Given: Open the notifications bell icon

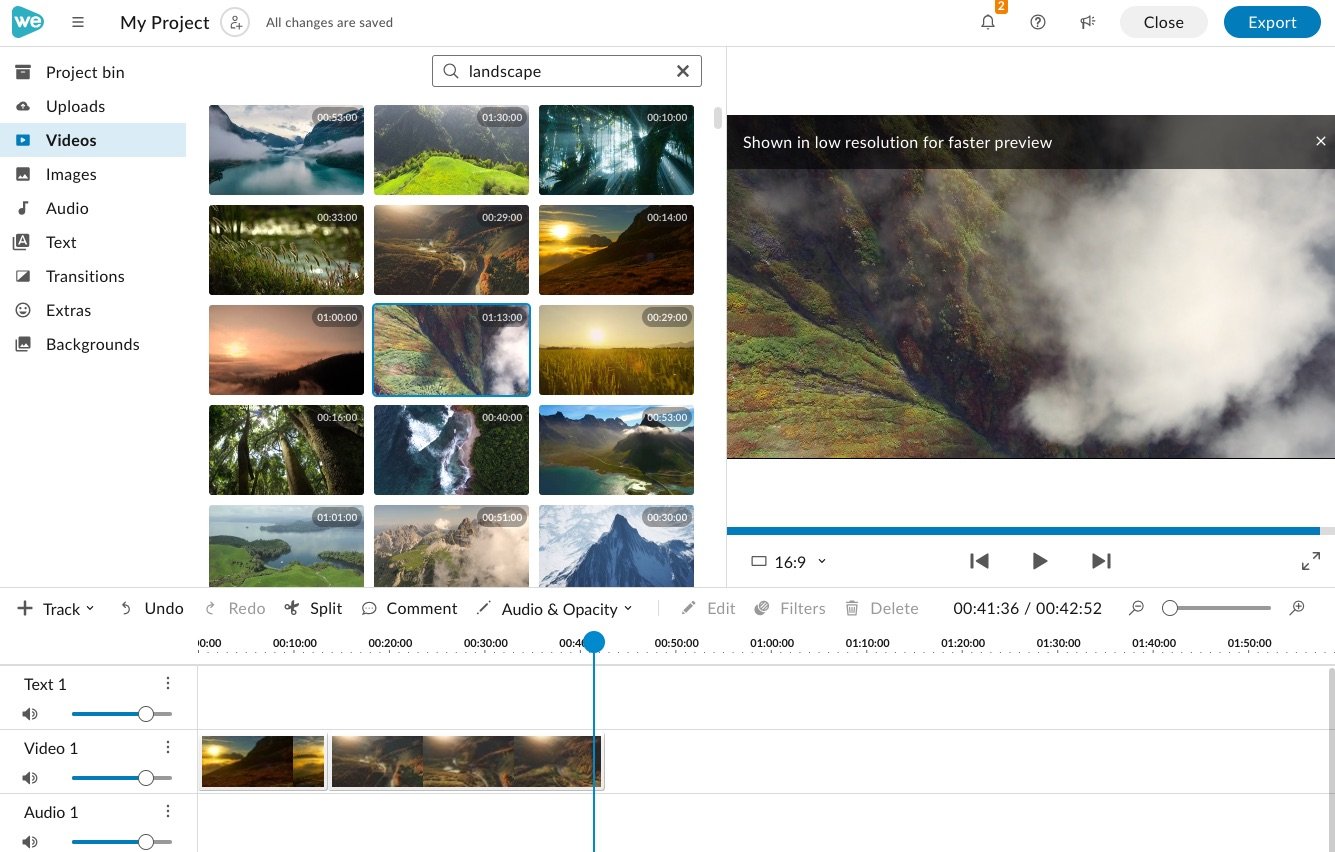Looking at the screenshot, I should pos(988,22).
